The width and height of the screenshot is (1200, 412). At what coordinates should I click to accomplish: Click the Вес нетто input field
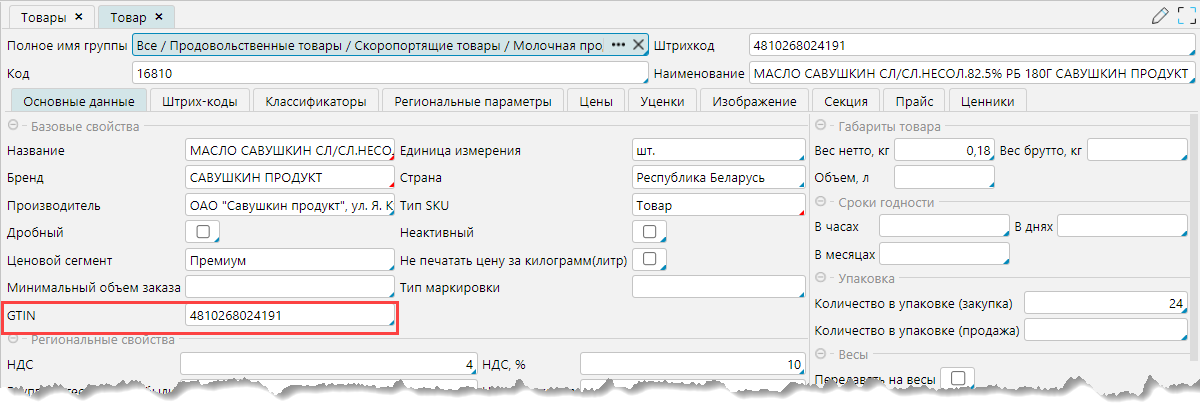coord(942,150)
